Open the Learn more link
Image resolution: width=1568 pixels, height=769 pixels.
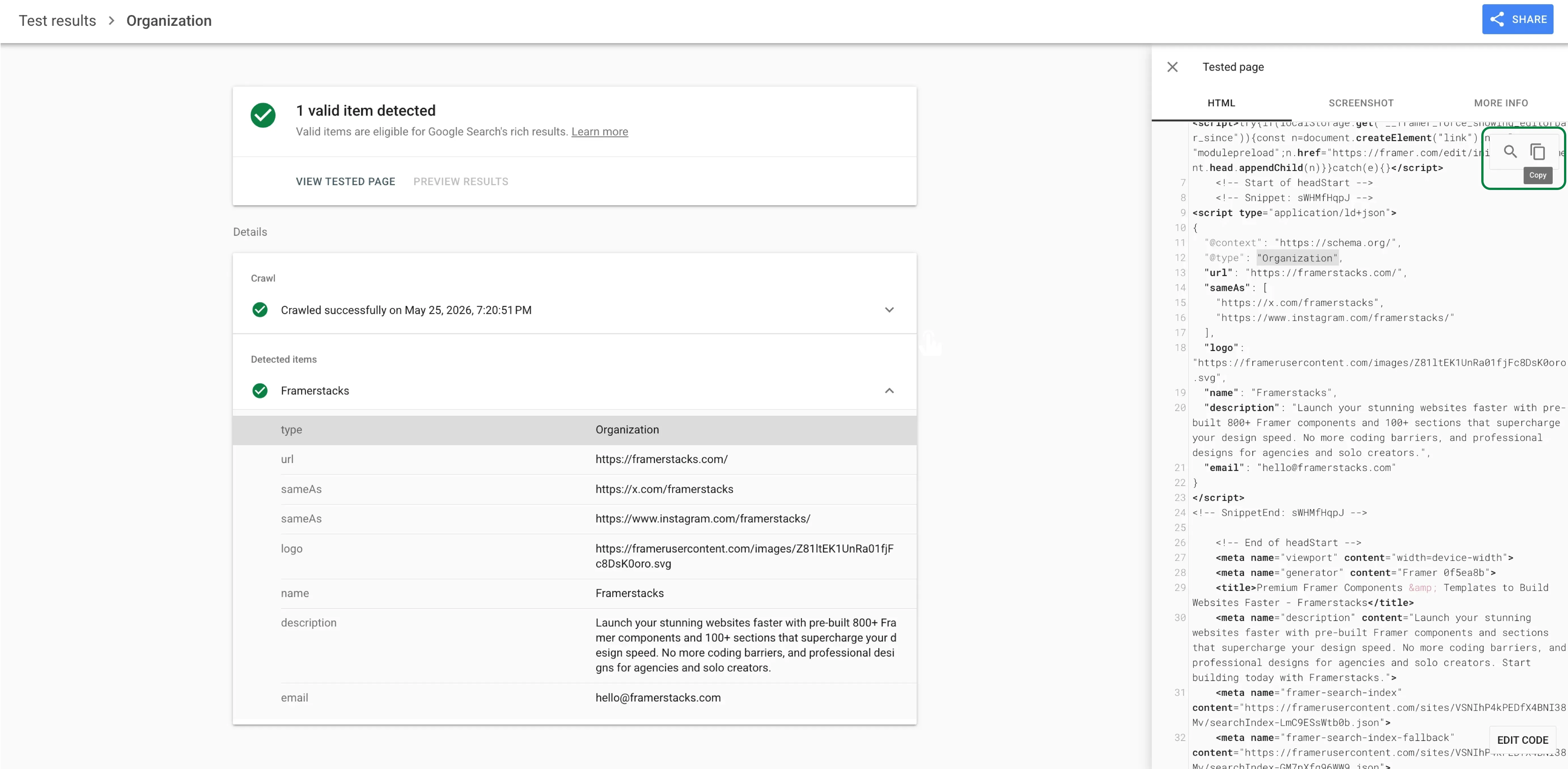pyautogui.click(x=599, y=132)
